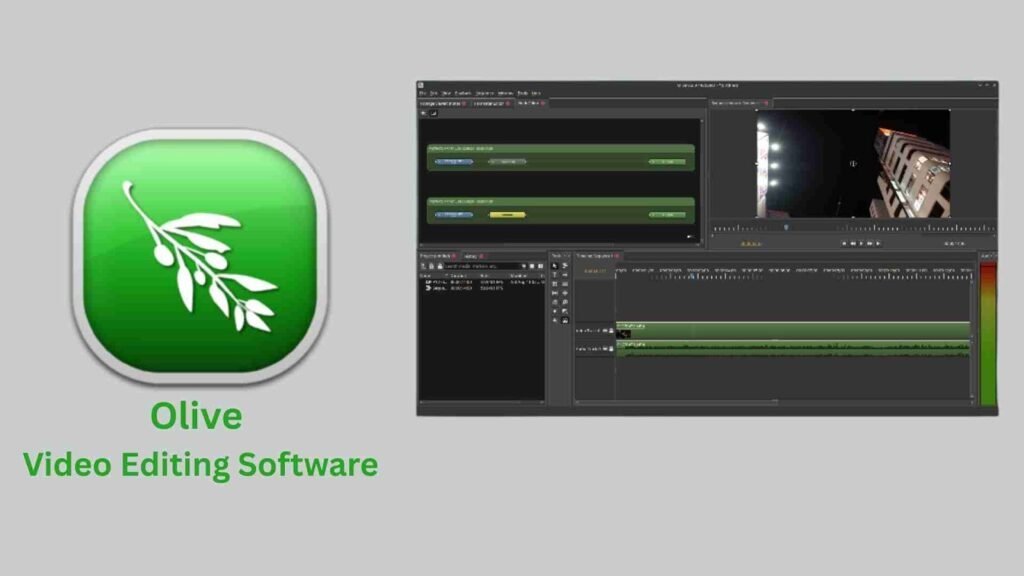The width and height of the screenshot is (1024, 576).
Task: Select the Zoom magnifier tool
Action: (565, 302)
